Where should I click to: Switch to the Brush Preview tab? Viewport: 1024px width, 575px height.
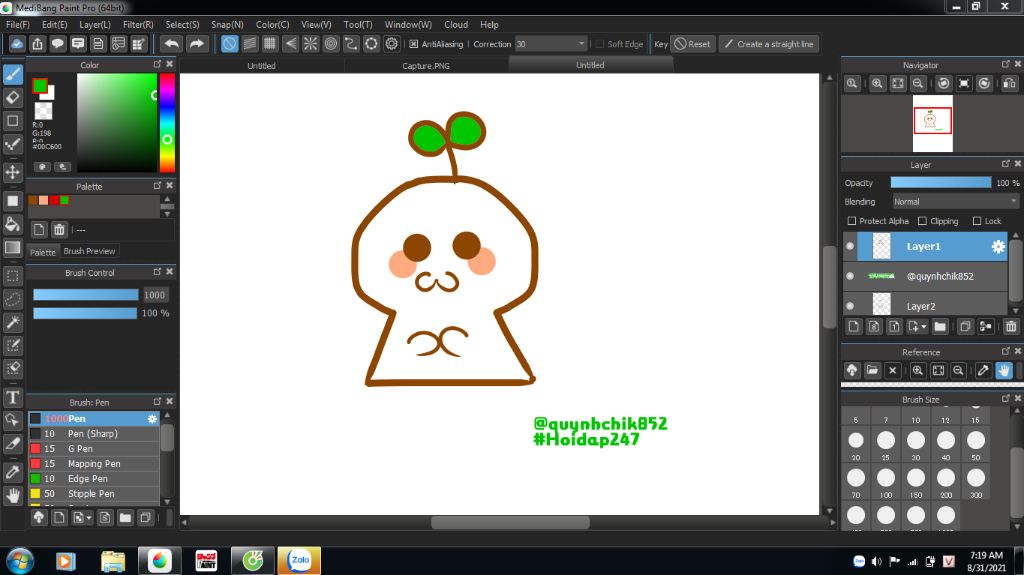pos(89,251)
